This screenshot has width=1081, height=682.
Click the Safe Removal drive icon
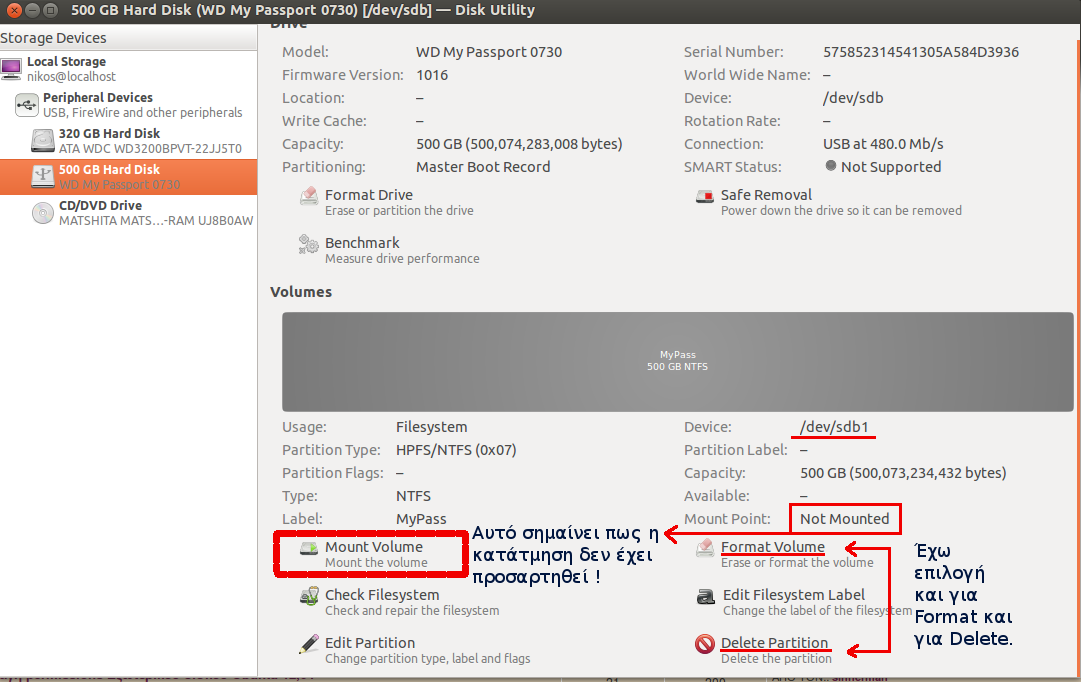(x=705, y=197)
